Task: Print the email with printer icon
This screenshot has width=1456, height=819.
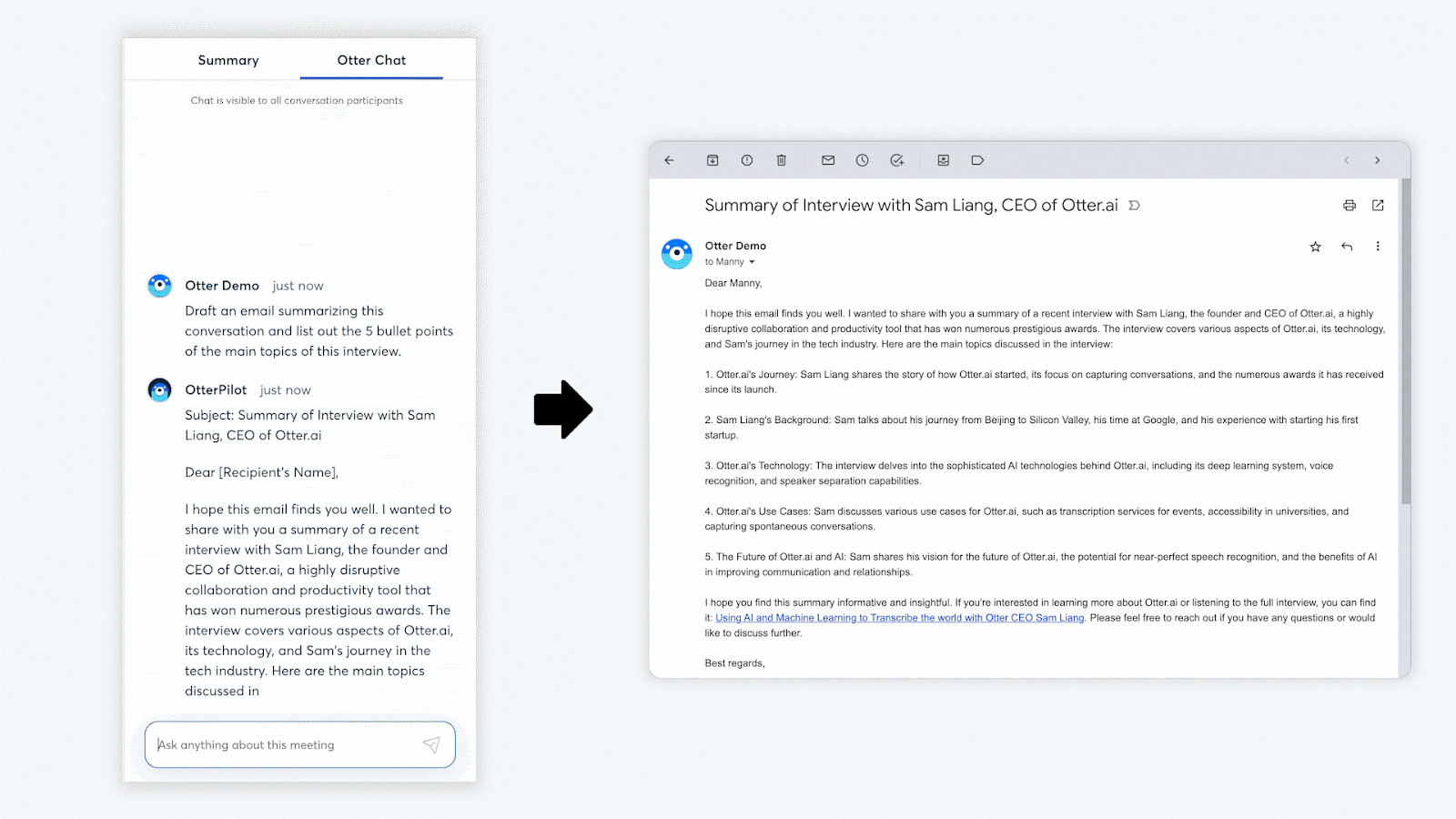Action: coord(1350,206)
